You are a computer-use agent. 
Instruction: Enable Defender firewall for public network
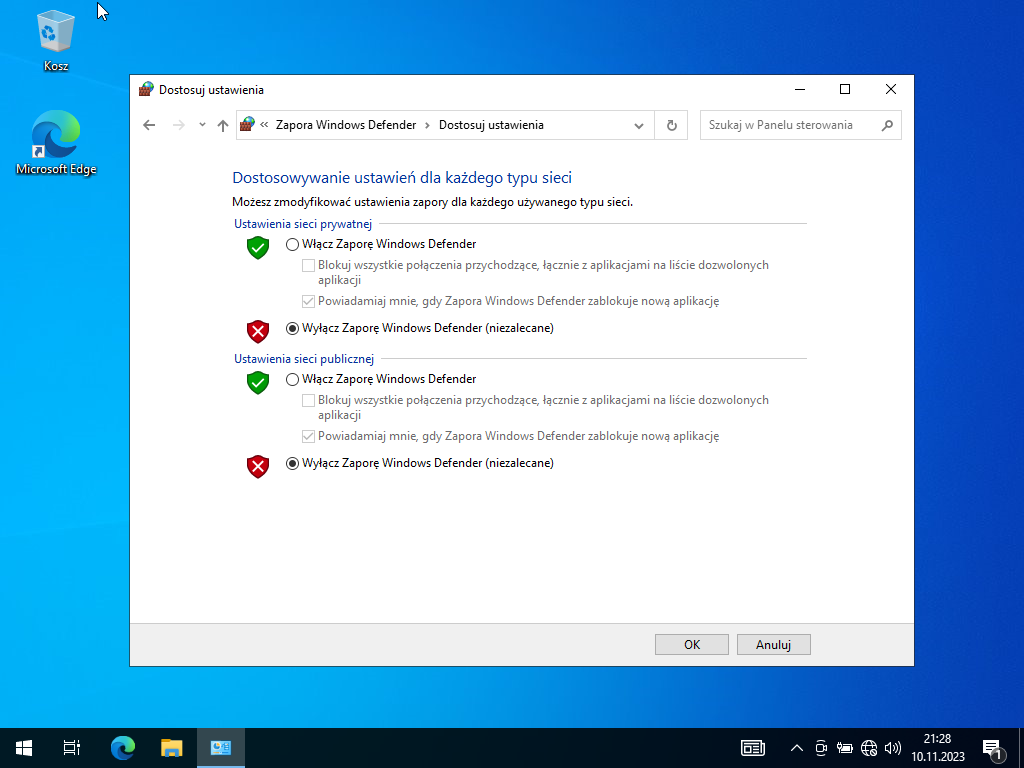[x=293, y=379]
